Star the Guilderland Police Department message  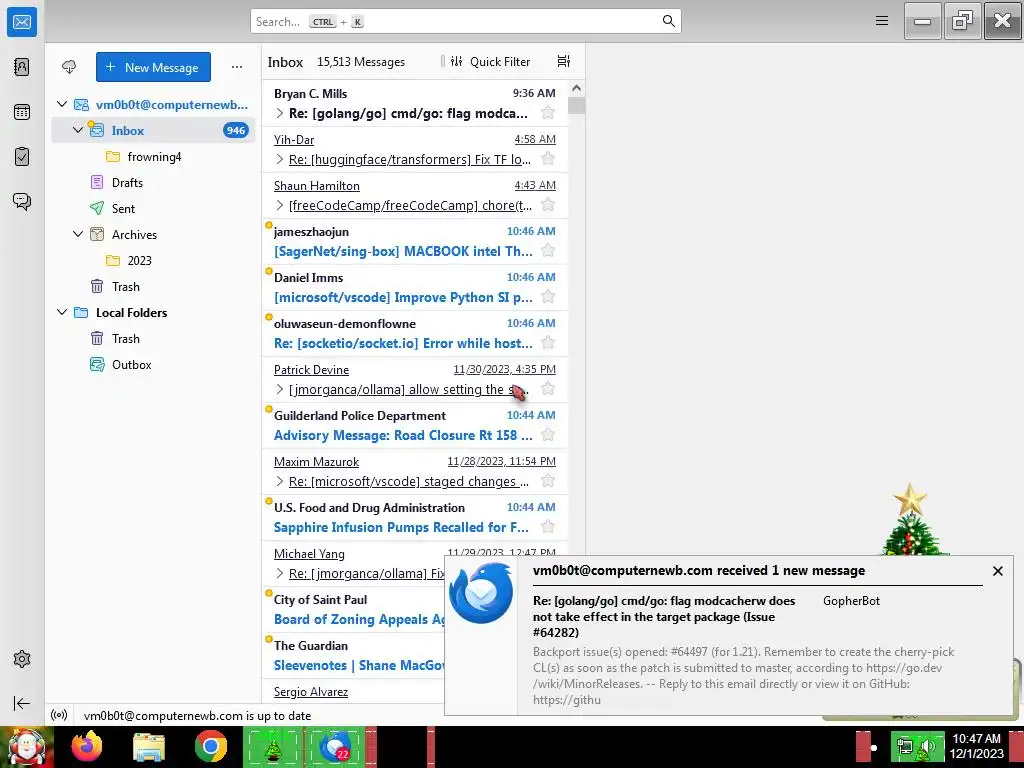548,435
